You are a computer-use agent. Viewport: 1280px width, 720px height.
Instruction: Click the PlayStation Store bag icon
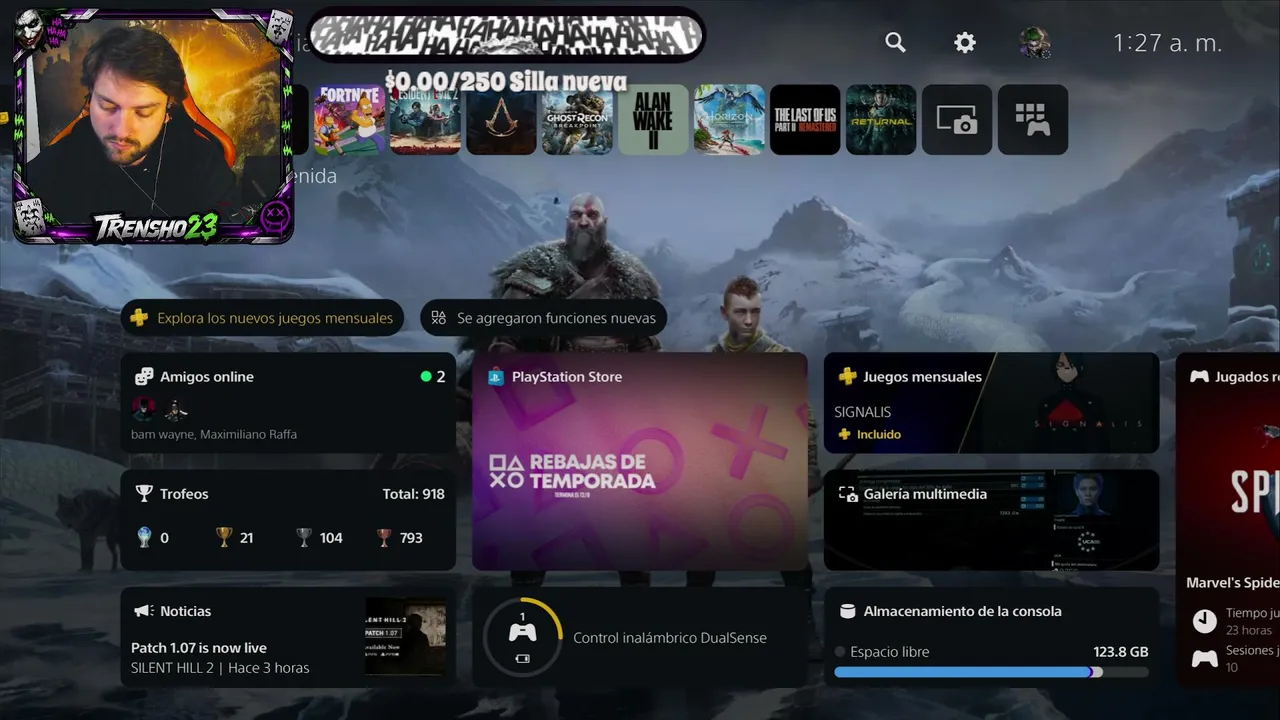pyautogui.click(x=496, y=377)
